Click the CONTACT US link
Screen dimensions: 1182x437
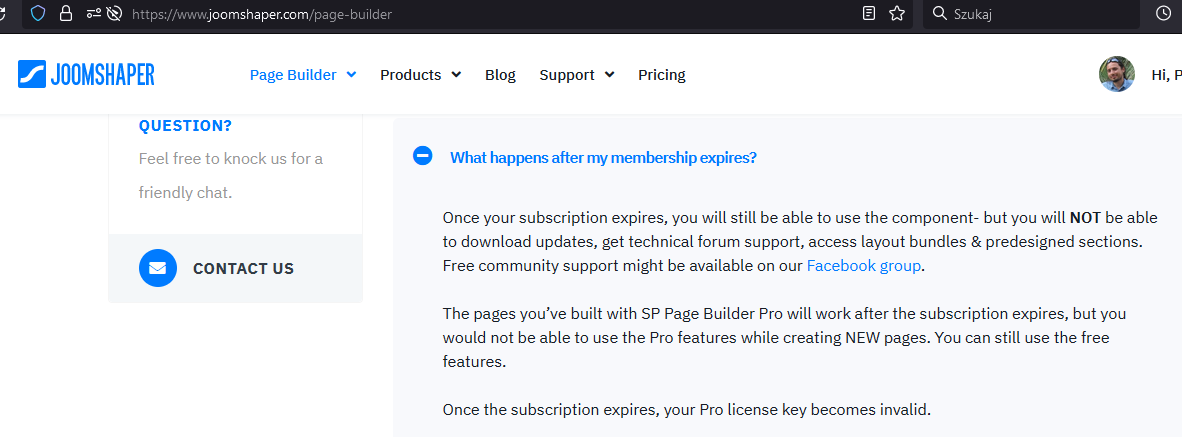pos(243,268)
